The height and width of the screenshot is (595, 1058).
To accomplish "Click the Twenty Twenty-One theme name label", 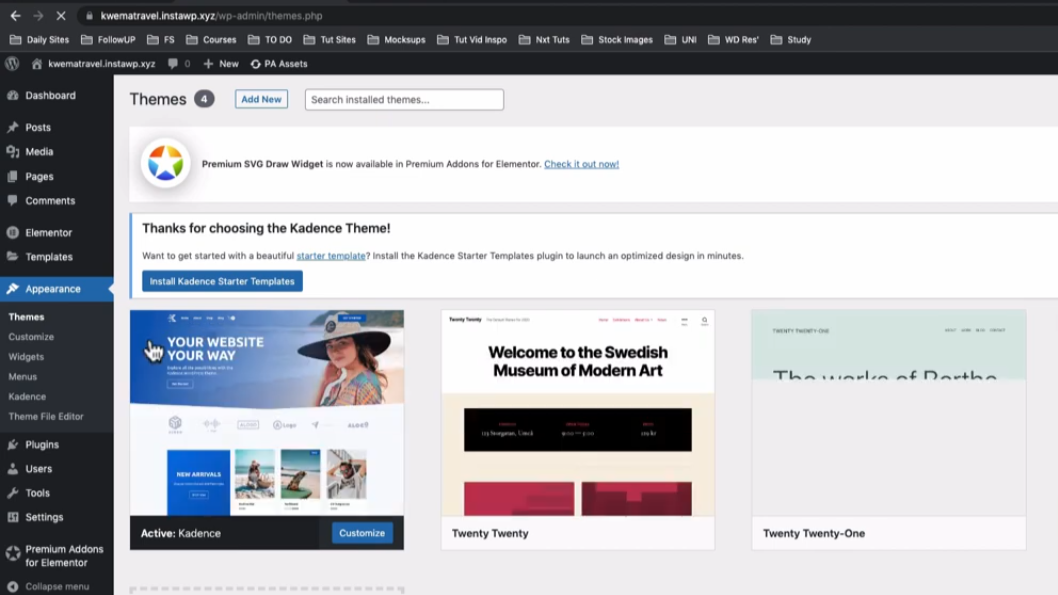I will click(814, 533).
